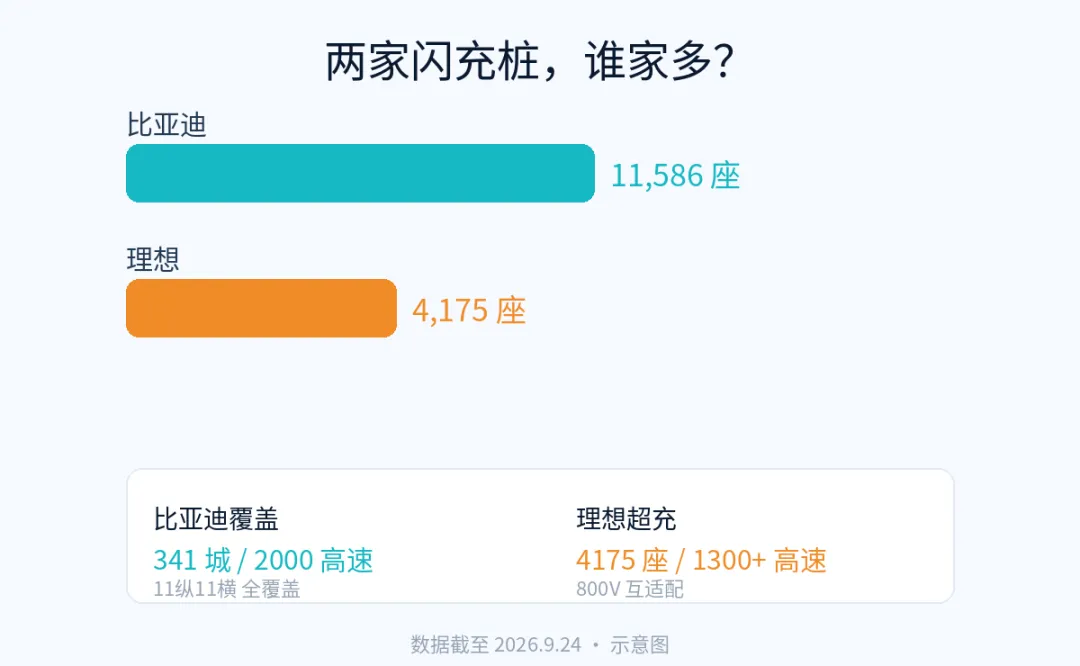Click the 800V 互适配 caption
The width and height of the screenshot is (1080, 666).
click(630, 590)
